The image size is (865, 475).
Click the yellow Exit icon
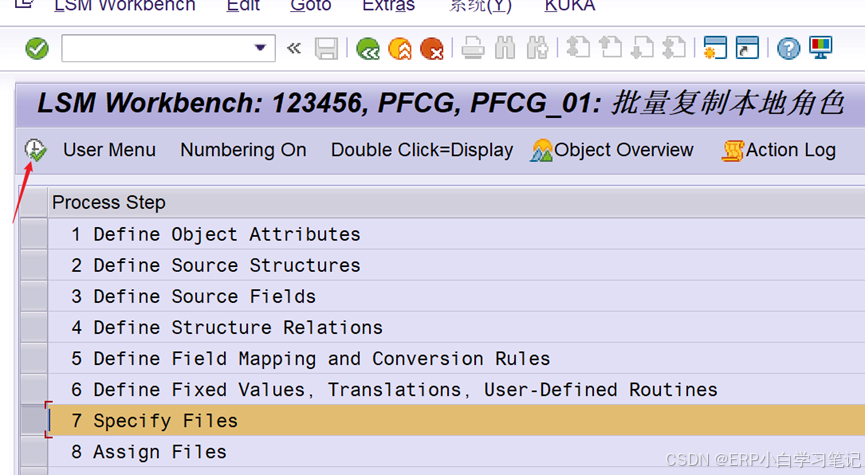coord(400,49)
